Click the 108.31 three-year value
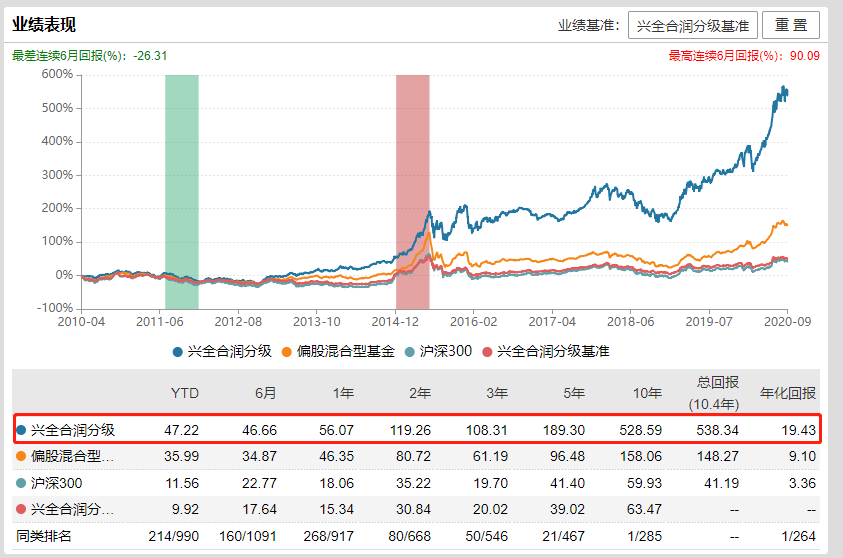Image resolution: width=843 pixels, height=558 pixels. (487, 431)
